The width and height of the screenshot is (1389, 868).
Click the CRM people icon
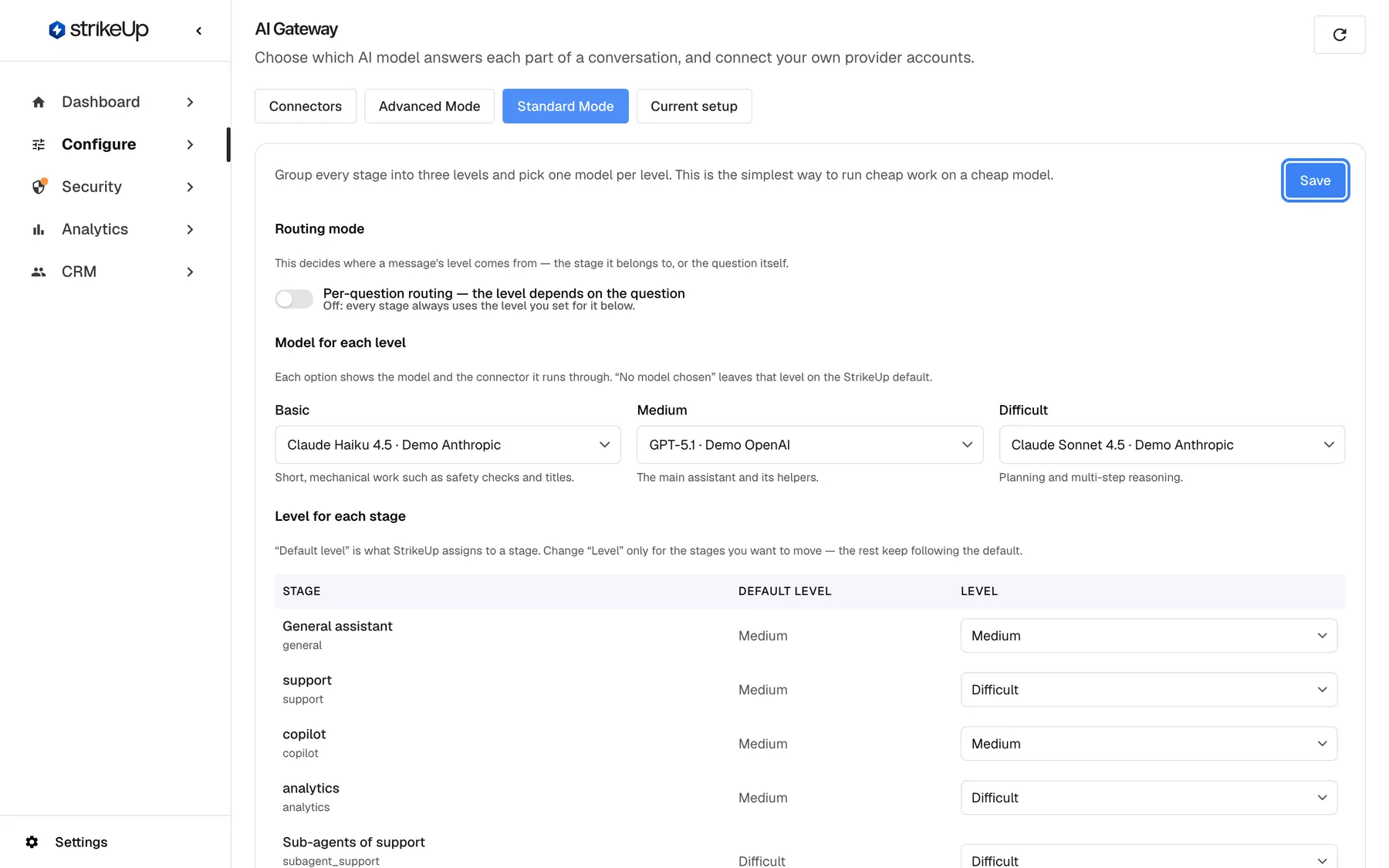coord(39,272)
